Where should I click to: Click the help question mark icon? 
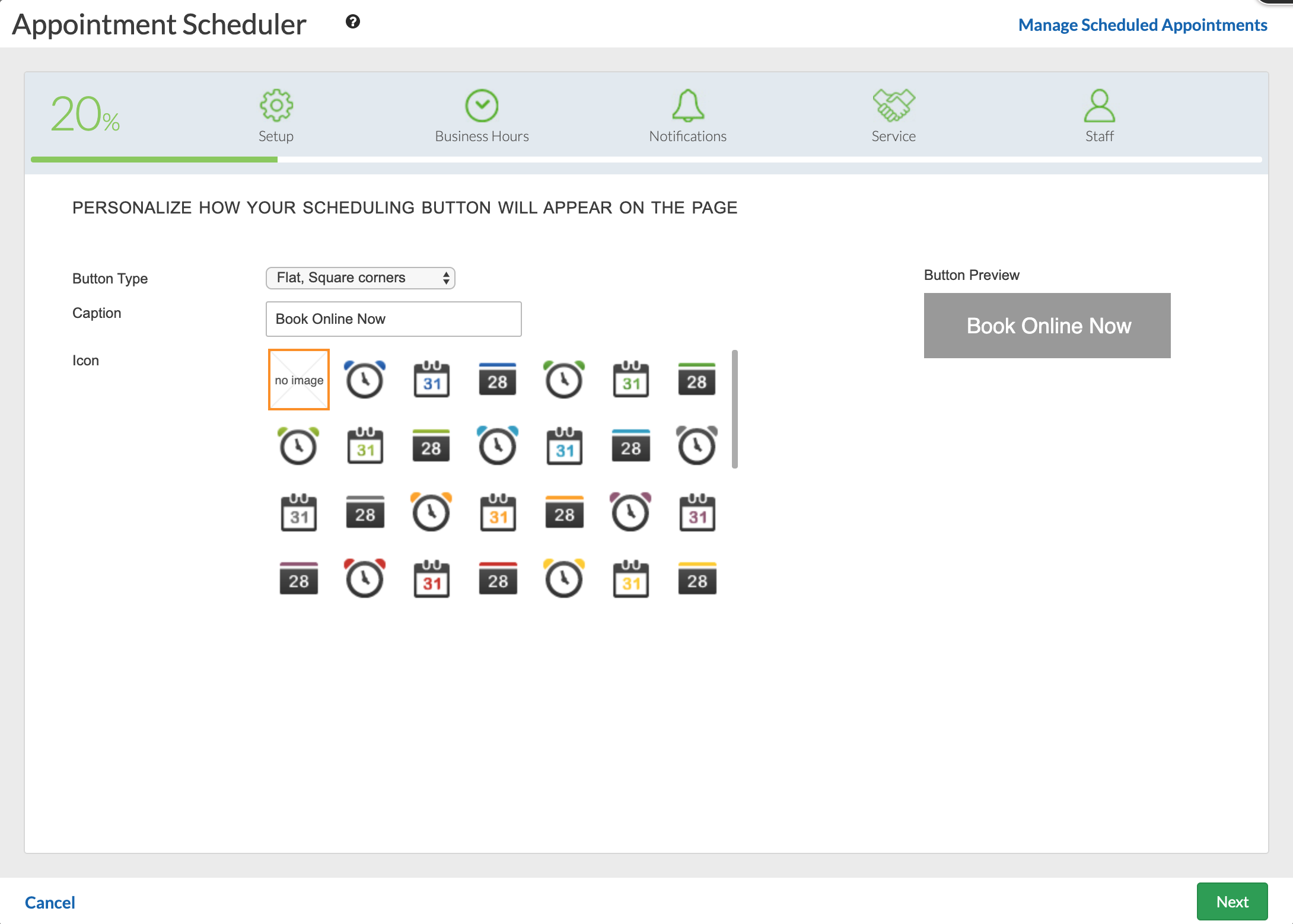click(353, 22)
